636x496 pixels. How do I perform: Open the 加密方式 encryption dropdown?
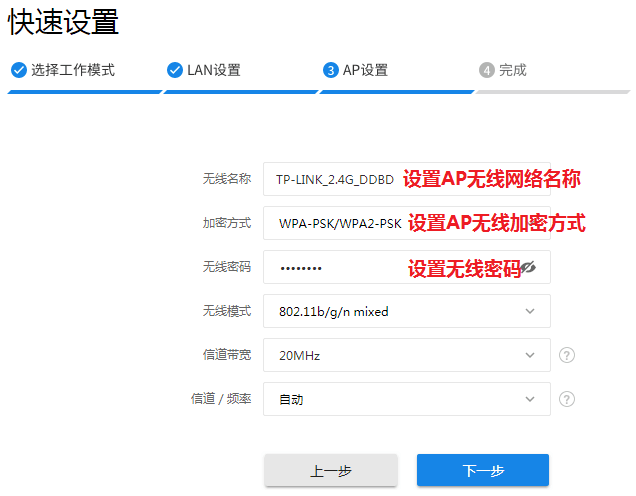point(340,223)
